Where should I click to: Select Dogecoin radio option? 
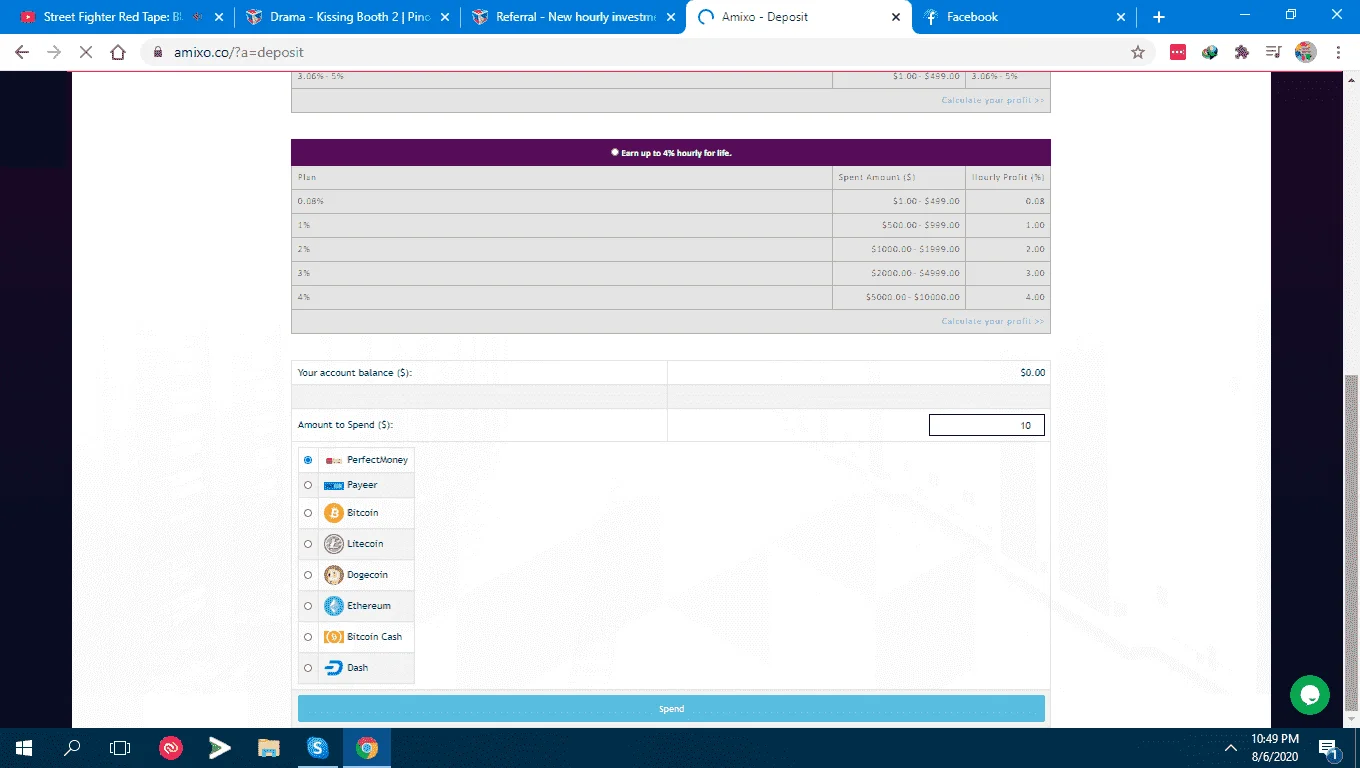308,575
